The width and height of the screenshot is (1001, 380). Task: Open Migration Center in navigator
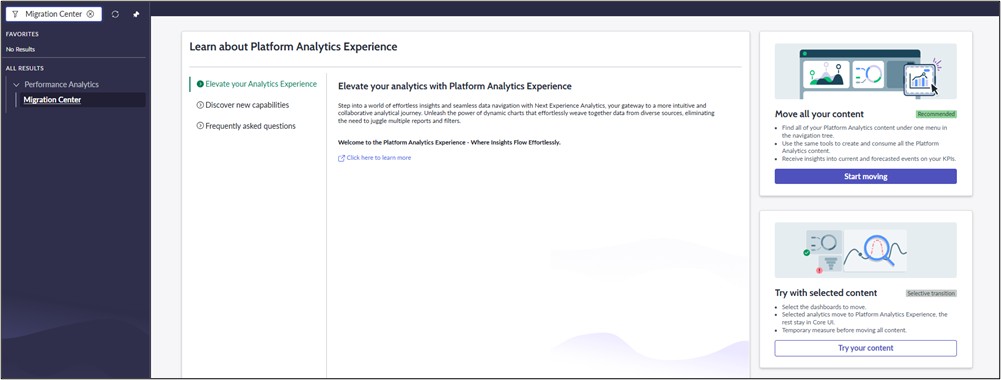[x=52, y=100]
